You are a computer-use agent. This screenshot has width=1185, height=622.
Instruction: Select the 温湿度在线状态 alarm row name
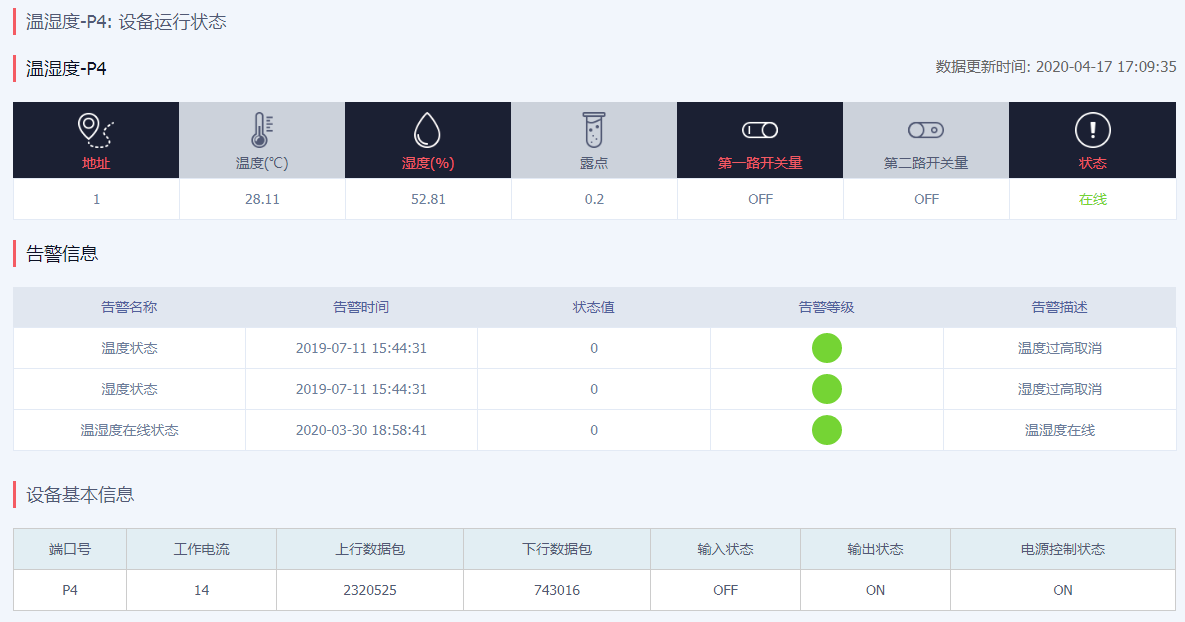click(x=129, y=430)
